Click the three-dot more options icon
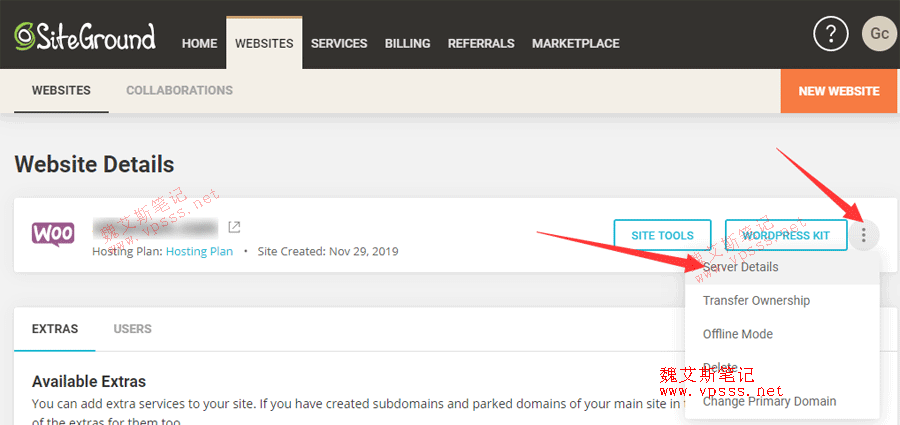 pos(865,236)
